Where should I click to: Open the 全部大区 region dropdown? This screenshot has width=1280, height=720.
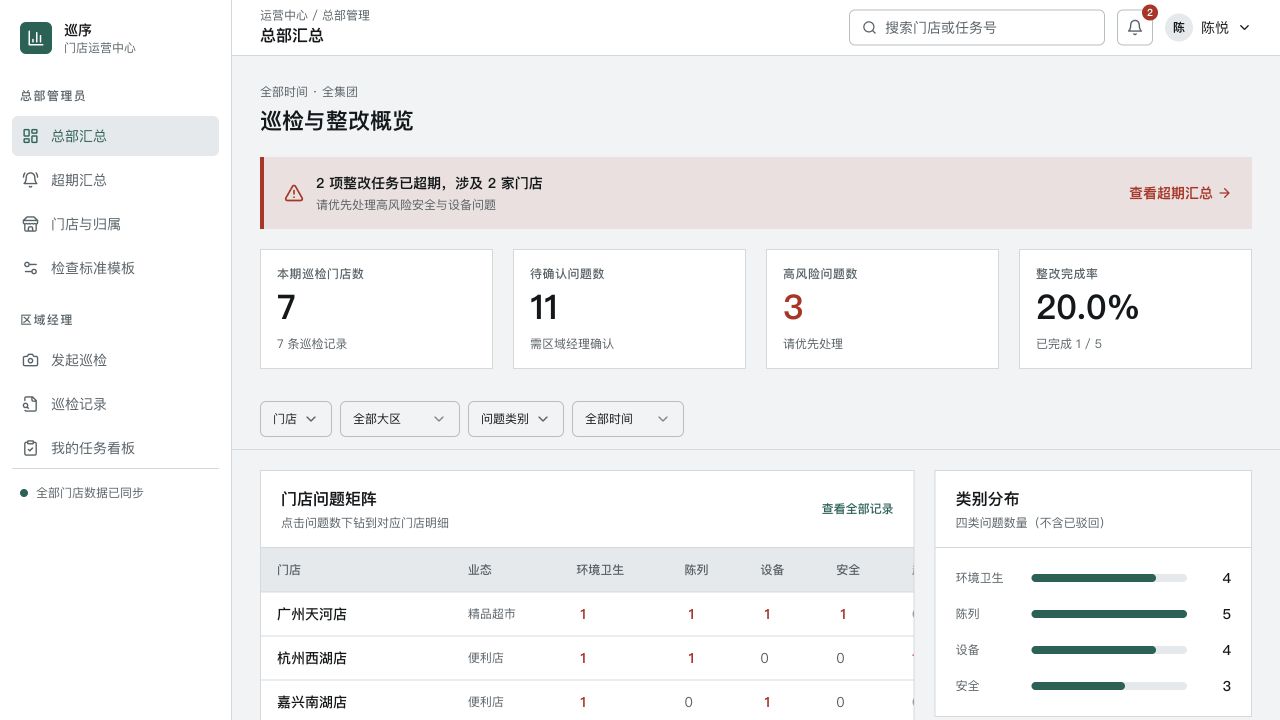(x=400, y=419)
